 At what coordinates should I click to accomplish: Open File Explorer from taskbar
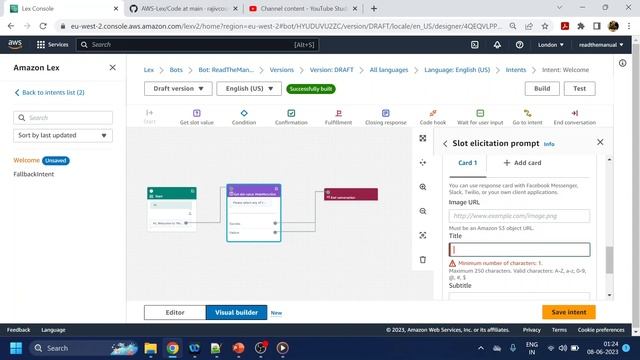pos(151,348)
